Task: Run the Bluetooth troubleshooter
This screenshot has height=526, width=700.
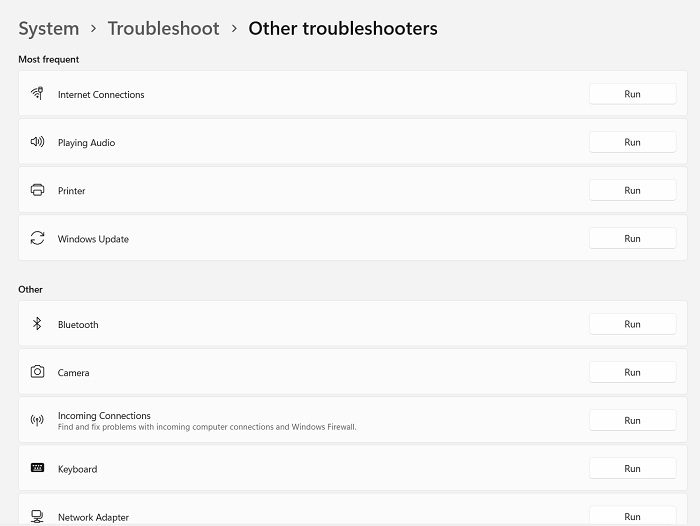Action: [x=632, y=324]
